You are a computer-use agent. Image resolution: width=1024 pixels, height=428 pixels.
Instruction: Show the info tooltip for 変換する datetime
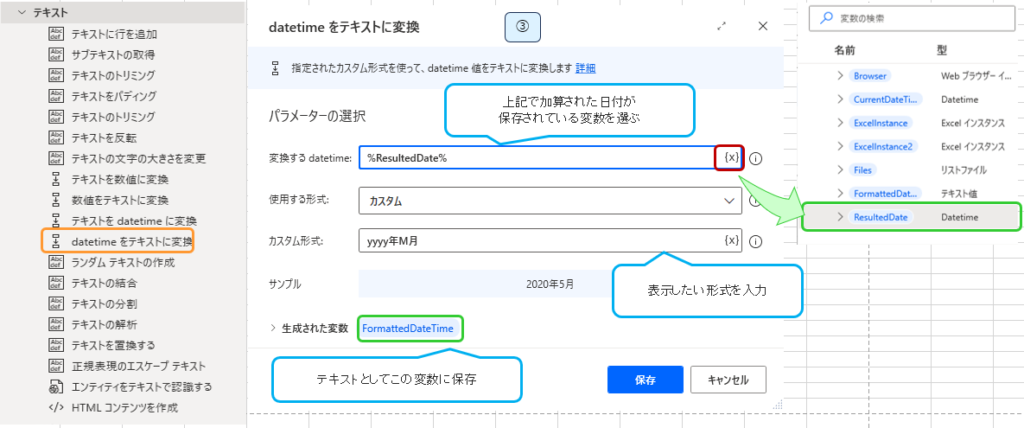[756, 158]
